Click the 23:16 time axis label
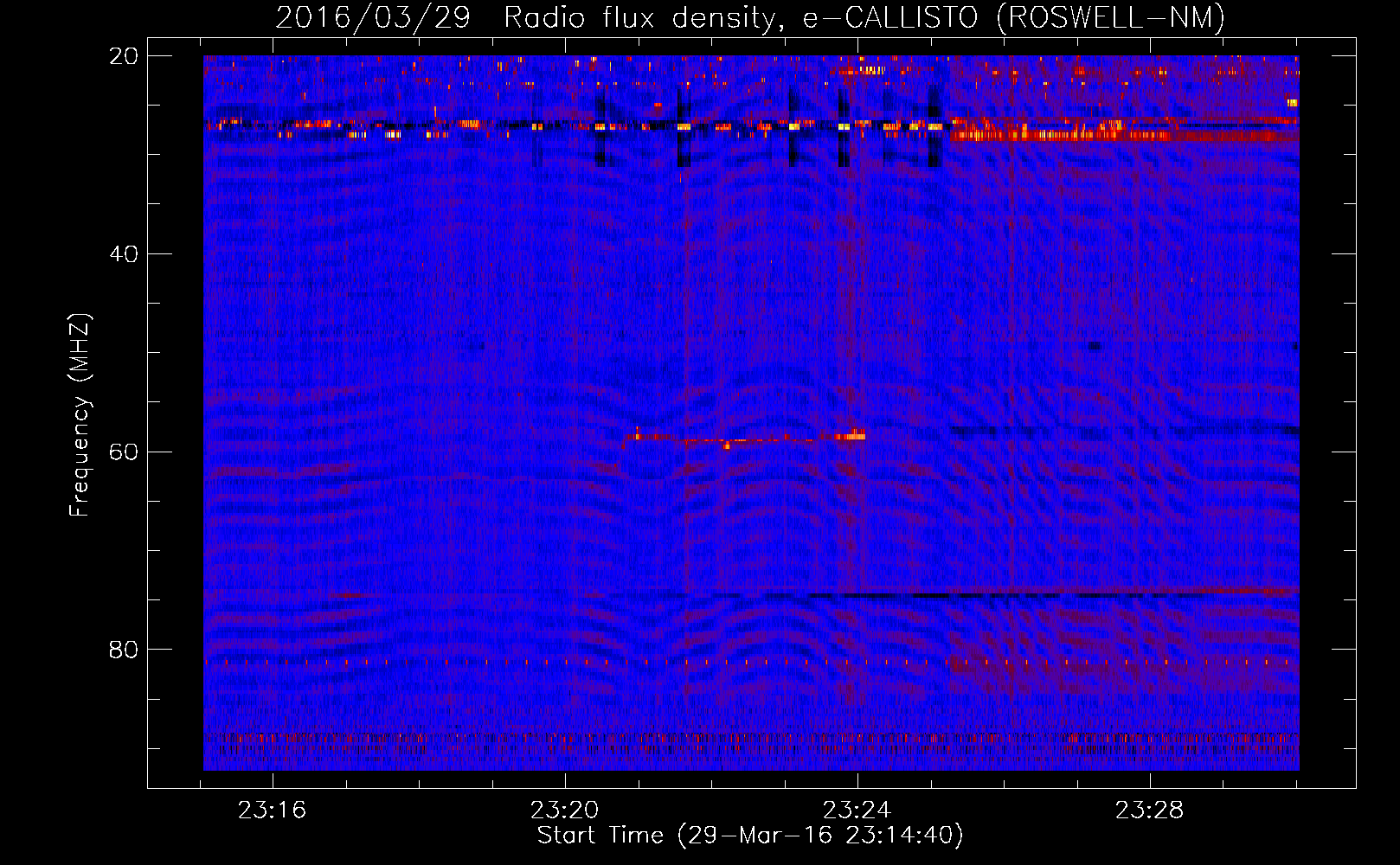This screenshot has width=1400, height=865. pyautogui.click(x=273, y=811)
